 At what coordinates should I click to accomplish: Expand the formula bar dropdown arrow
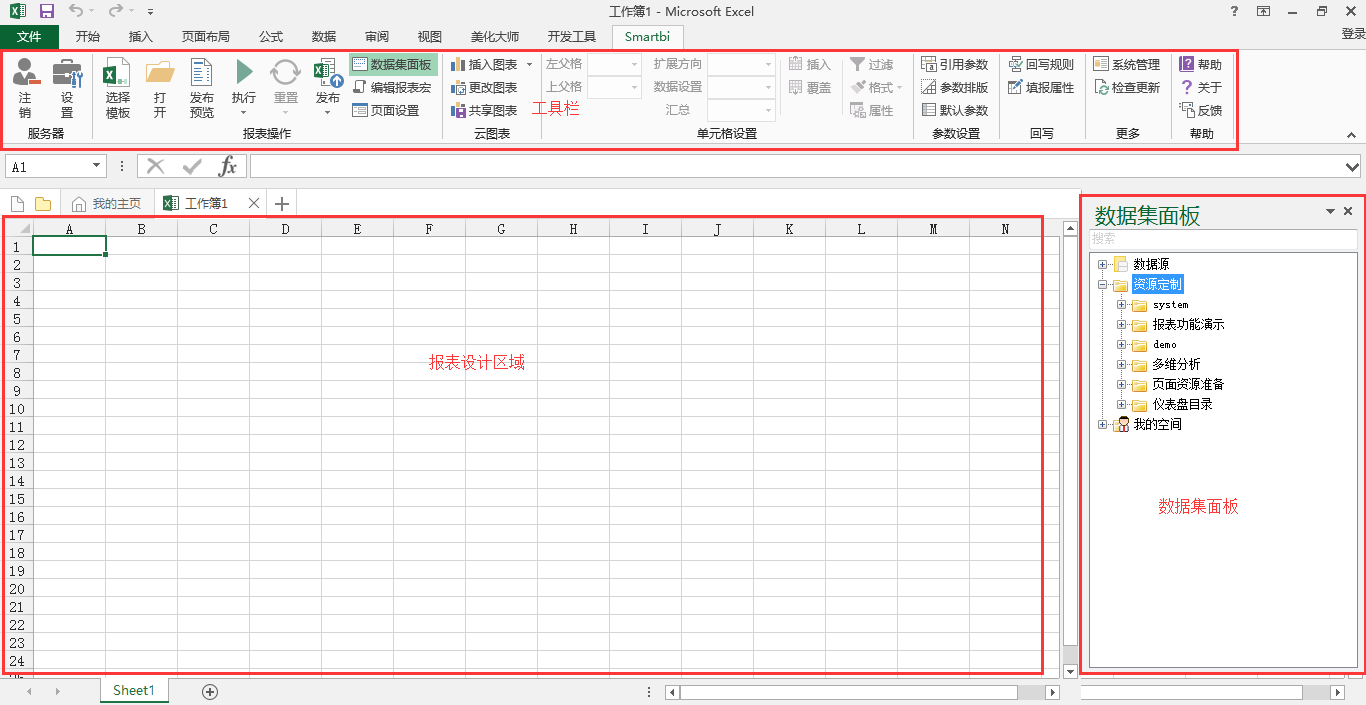coord(1353,166)
